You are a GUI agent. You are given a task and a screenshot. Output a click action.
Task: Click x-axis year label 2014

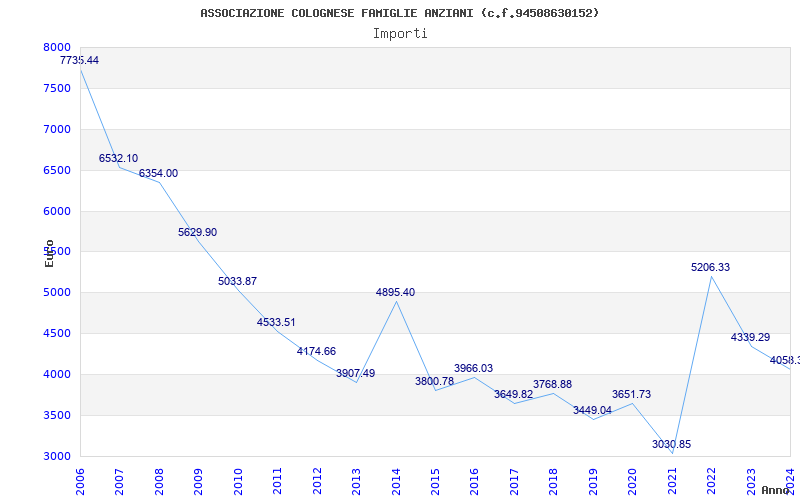[x=396, y=481]
